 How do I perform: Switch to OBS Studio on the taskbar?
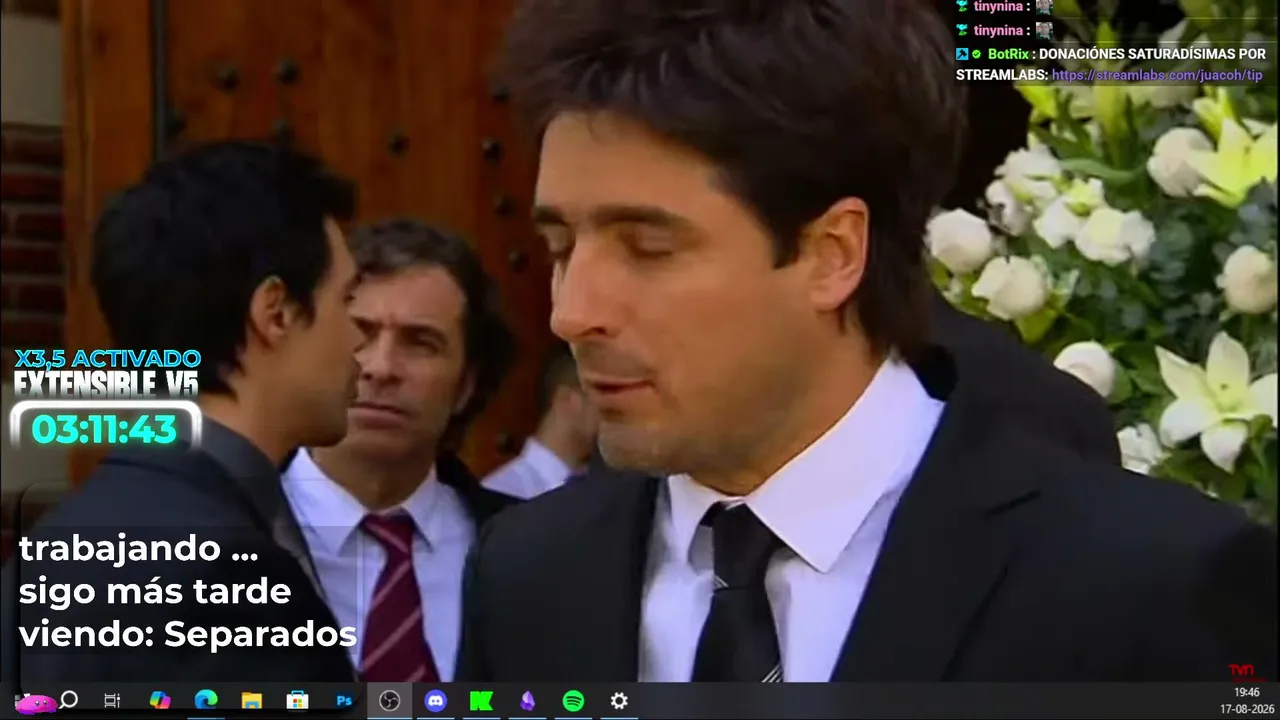pyautogui.click(x=389, y=701)
